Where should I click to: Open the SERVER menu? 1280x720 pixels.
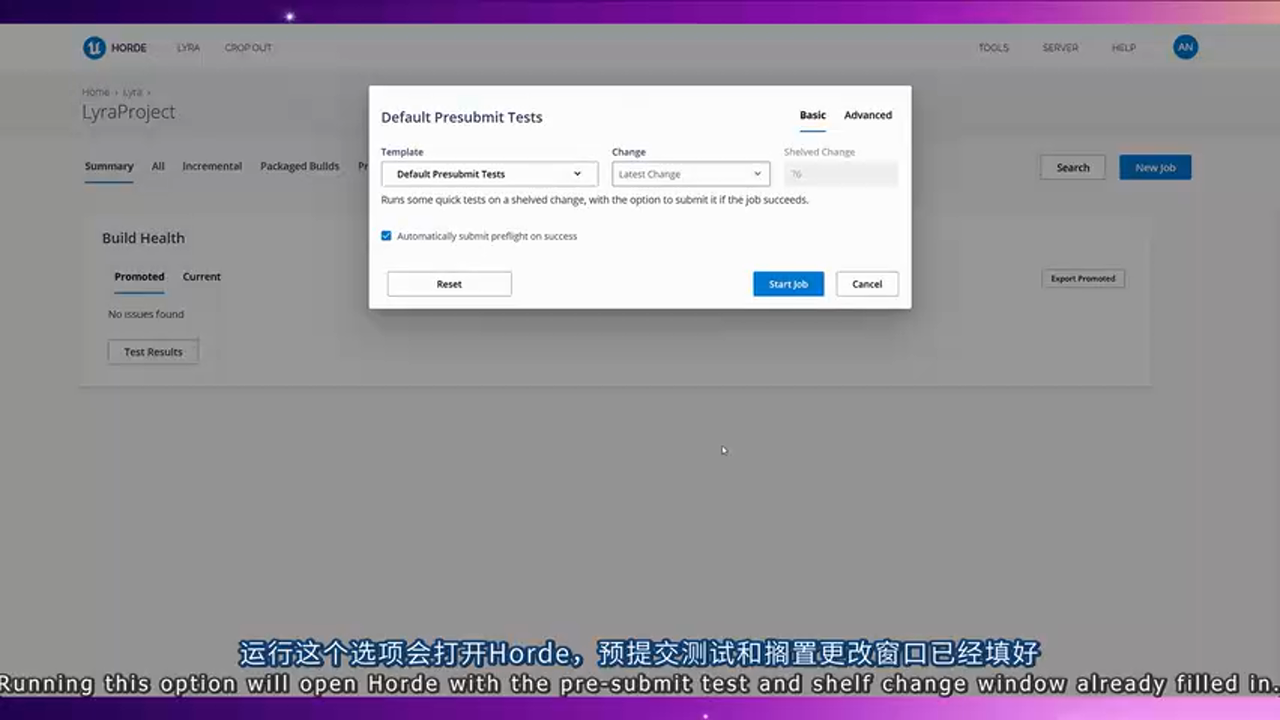(1060, 47)
